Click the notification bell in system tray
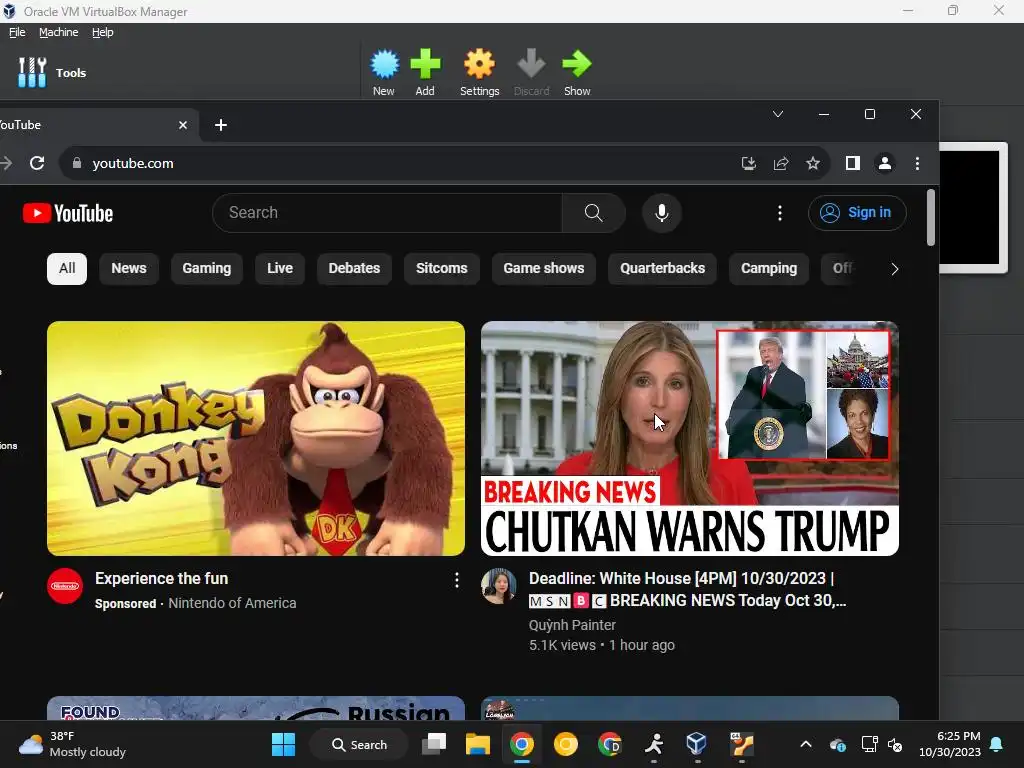Viewport: 1024px width, 768px height. click(x=996, y=744)
